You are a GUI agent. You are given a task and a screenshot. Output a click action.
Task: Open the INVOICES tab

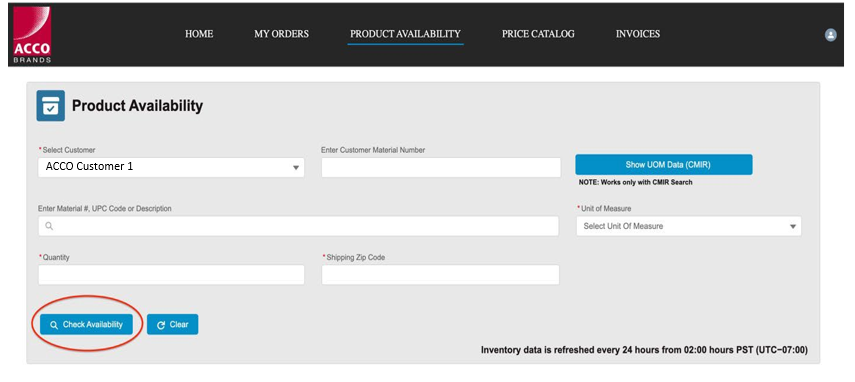638,34
